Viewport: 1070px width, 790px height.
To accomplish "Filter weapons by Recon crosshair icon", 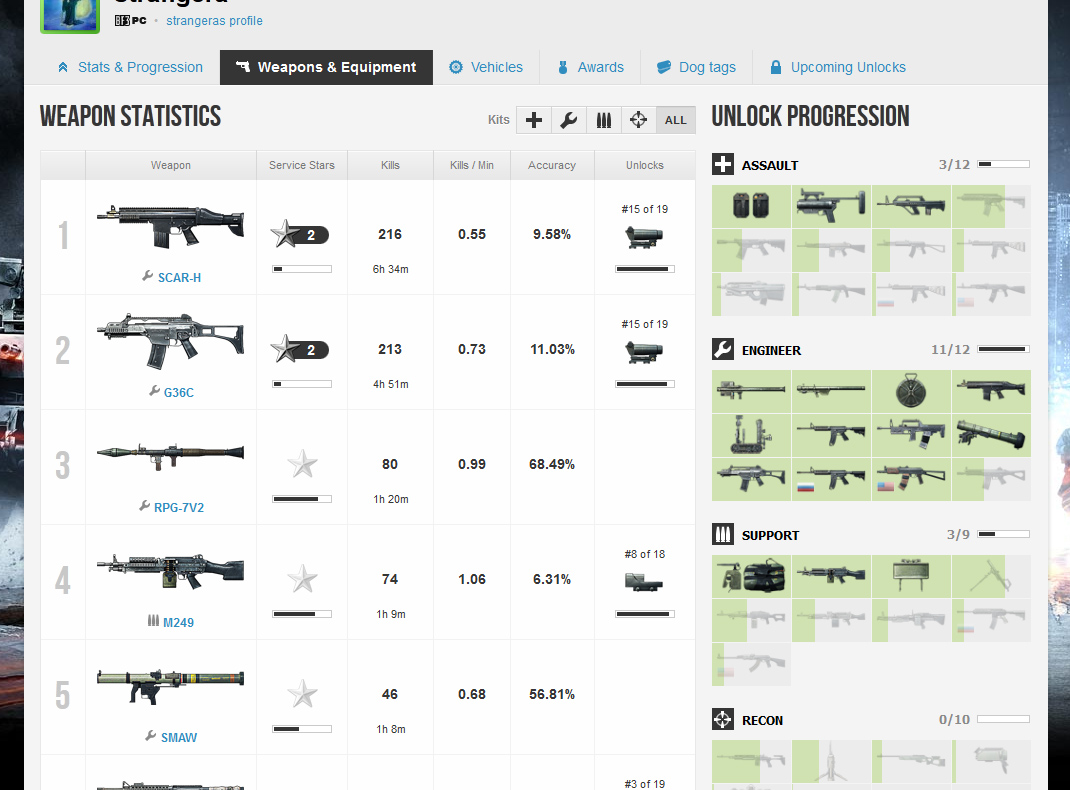I will pos(637,120).
